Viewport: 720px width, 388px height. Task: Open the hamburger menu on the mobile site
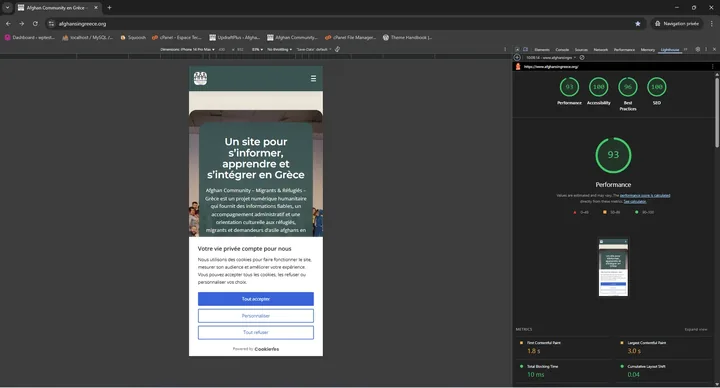[313, 79]
